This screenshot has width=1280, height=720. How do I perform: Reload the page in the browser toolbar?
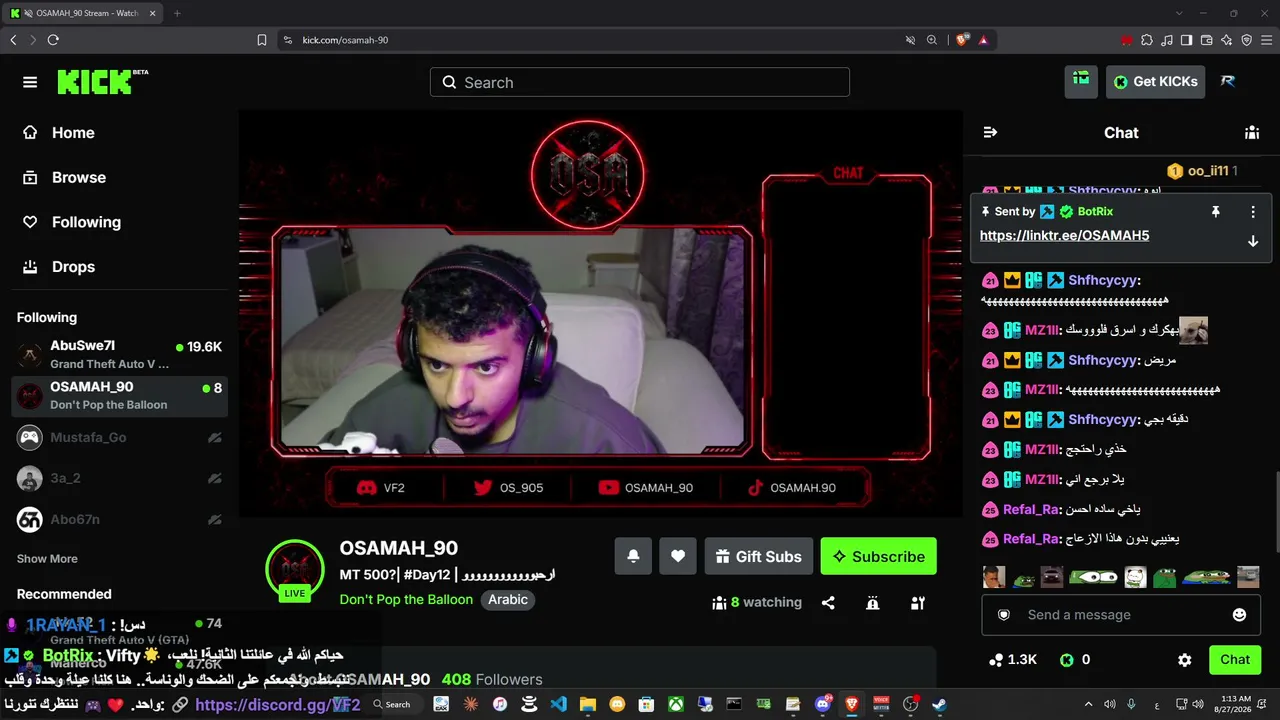[x=53, y=40]
